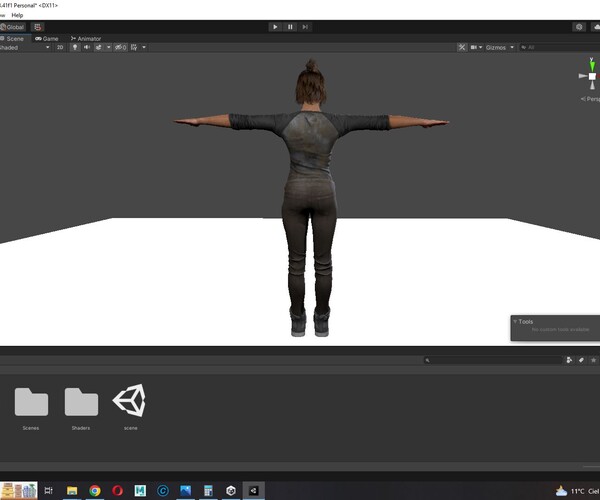600x500 pixels.
Task: Open the collab services icon in toolbar
Action: click(x=579, y=27)
